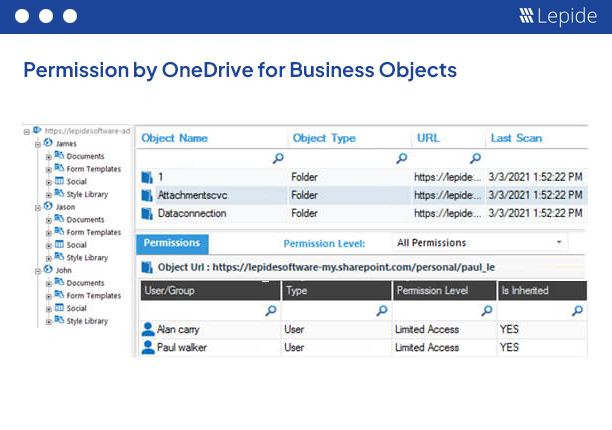Click folder icon of Dataconnection row
This screenshot has height=430, width=612.
click(147, 213)
